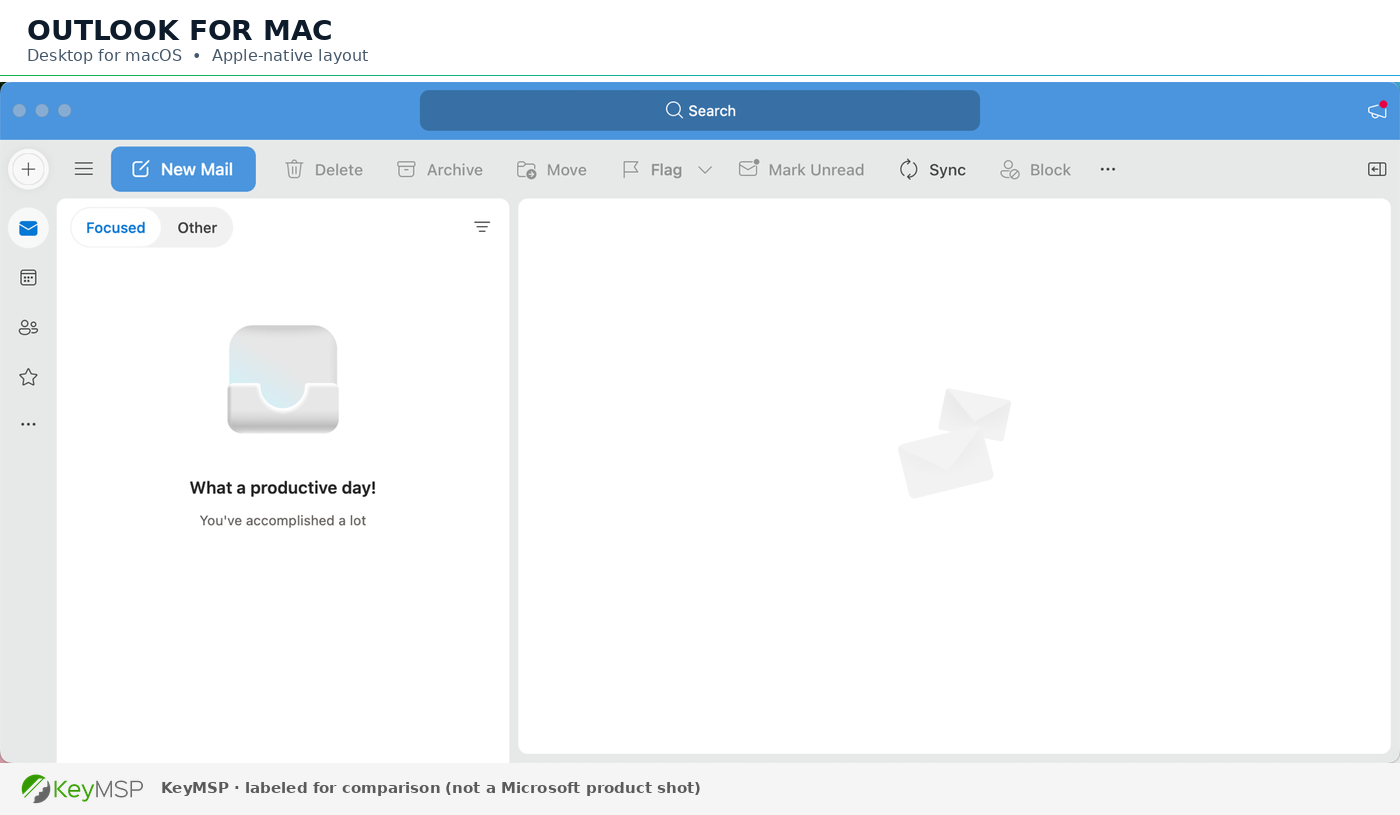1400x815 pixels.
Task: Delete the selected message
Action: coord(324,170)
